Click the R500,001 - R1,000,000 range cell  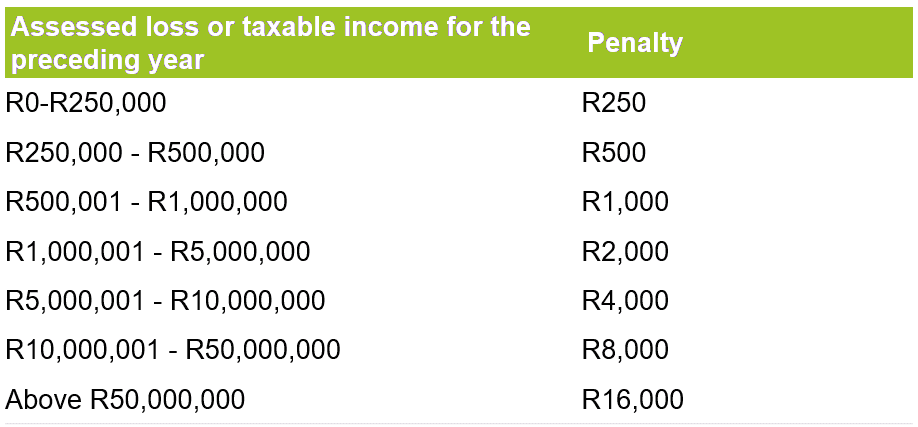tap(146, 201)
